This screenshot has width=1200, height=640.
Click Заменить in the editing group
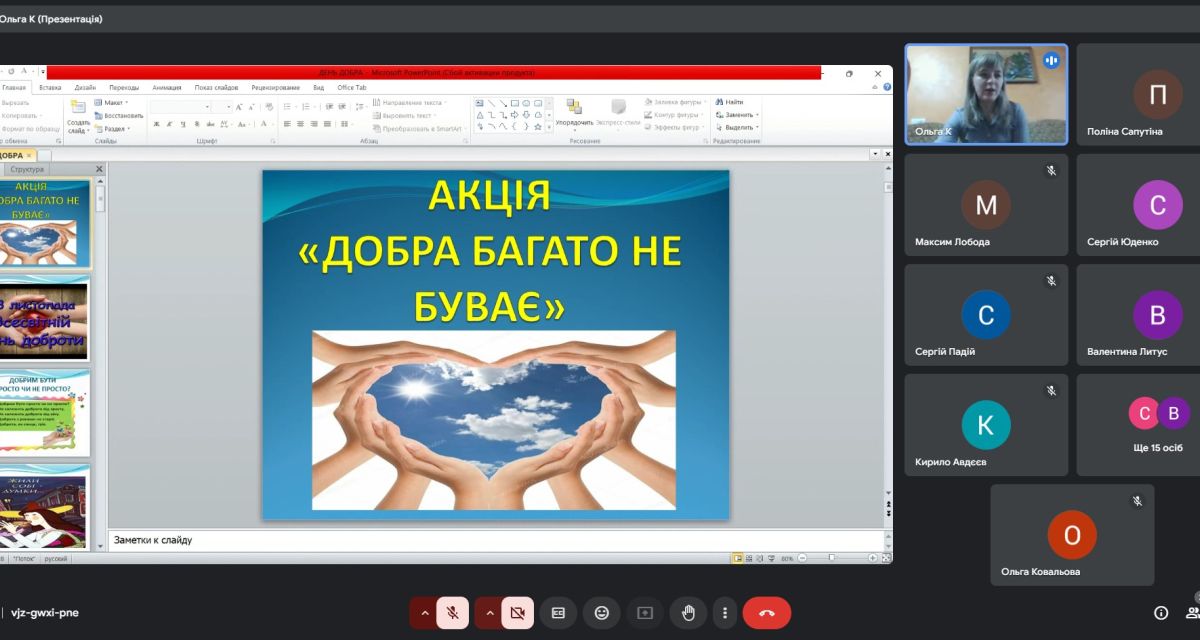737,115
